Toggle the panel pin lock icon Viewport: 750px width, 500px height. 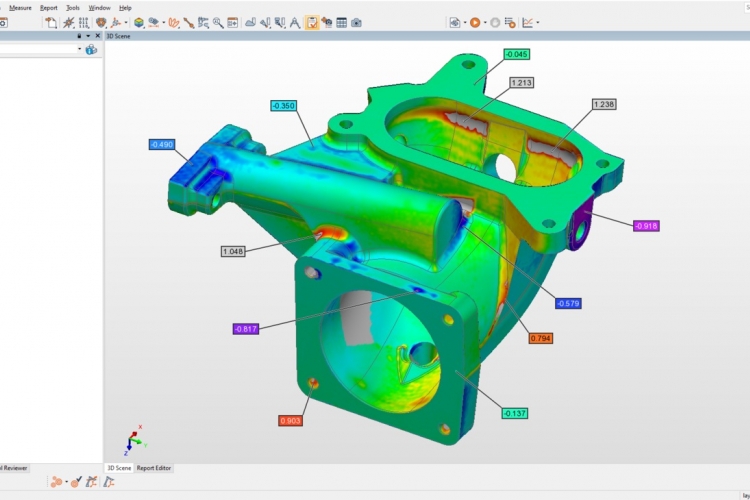pyautogui.click(x=79, y=35)
